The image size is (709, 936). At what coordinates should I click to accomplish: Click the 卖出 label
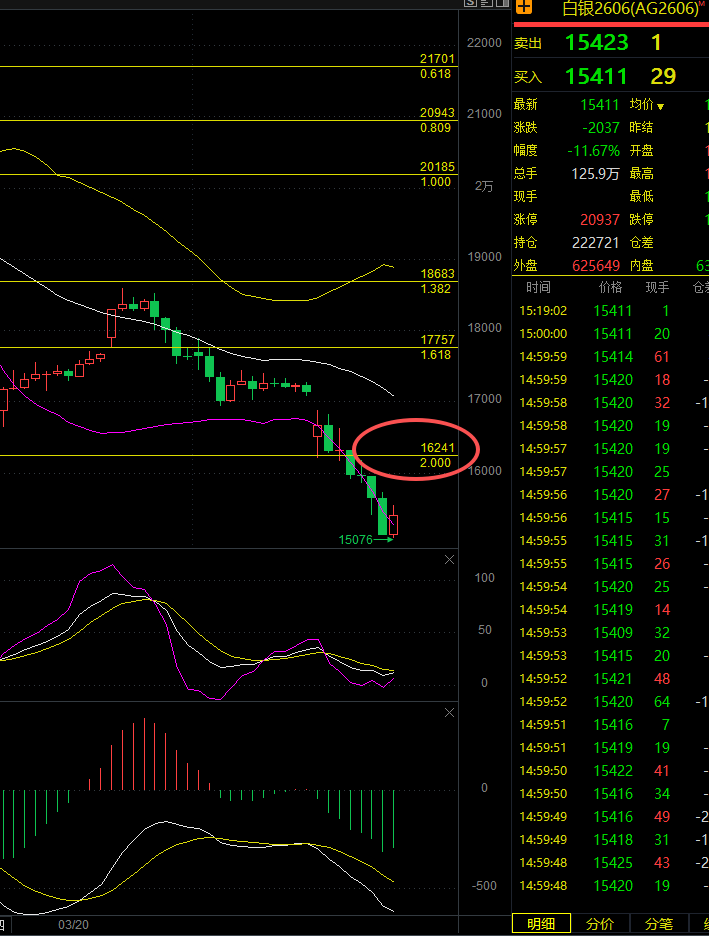click(528, 43)
